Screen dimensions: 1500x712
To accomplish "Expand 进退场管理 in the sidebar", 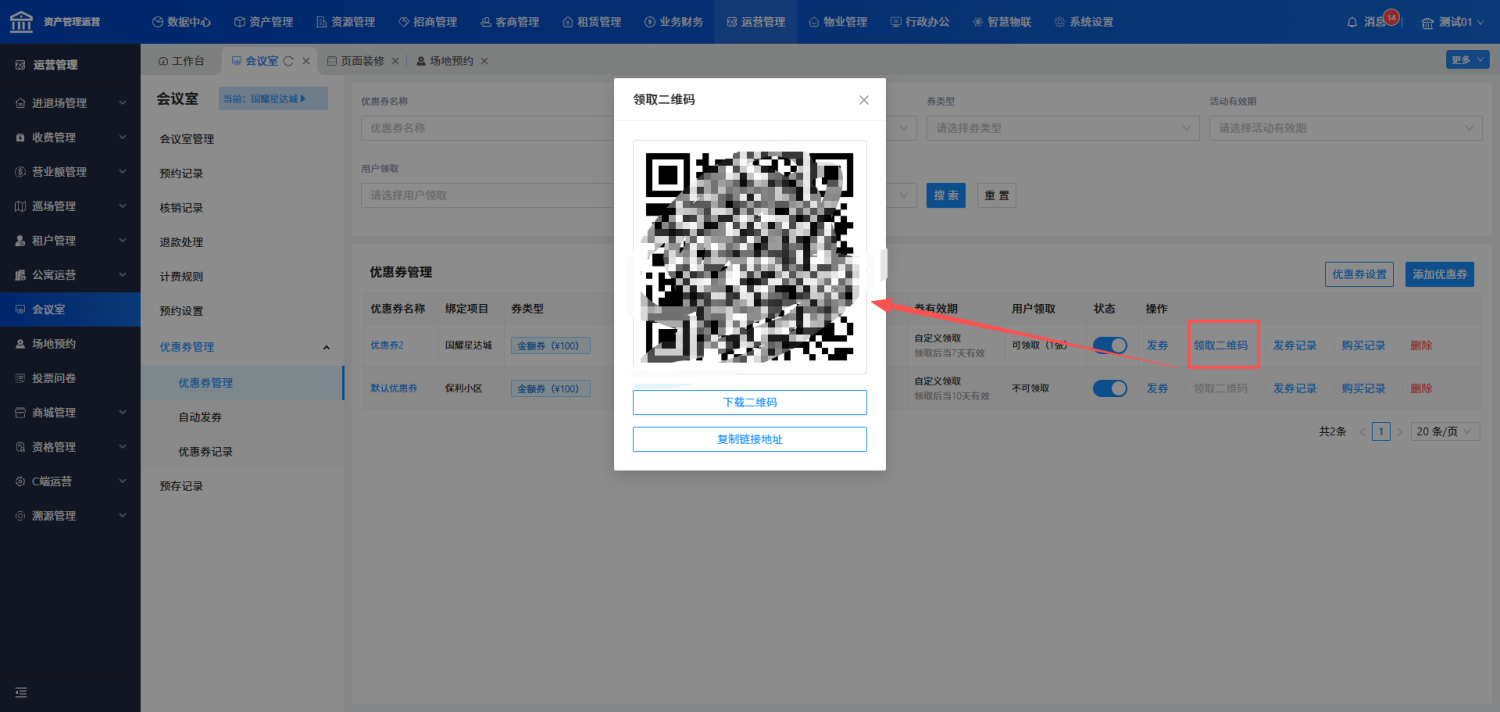I will [x=70, y=103].
